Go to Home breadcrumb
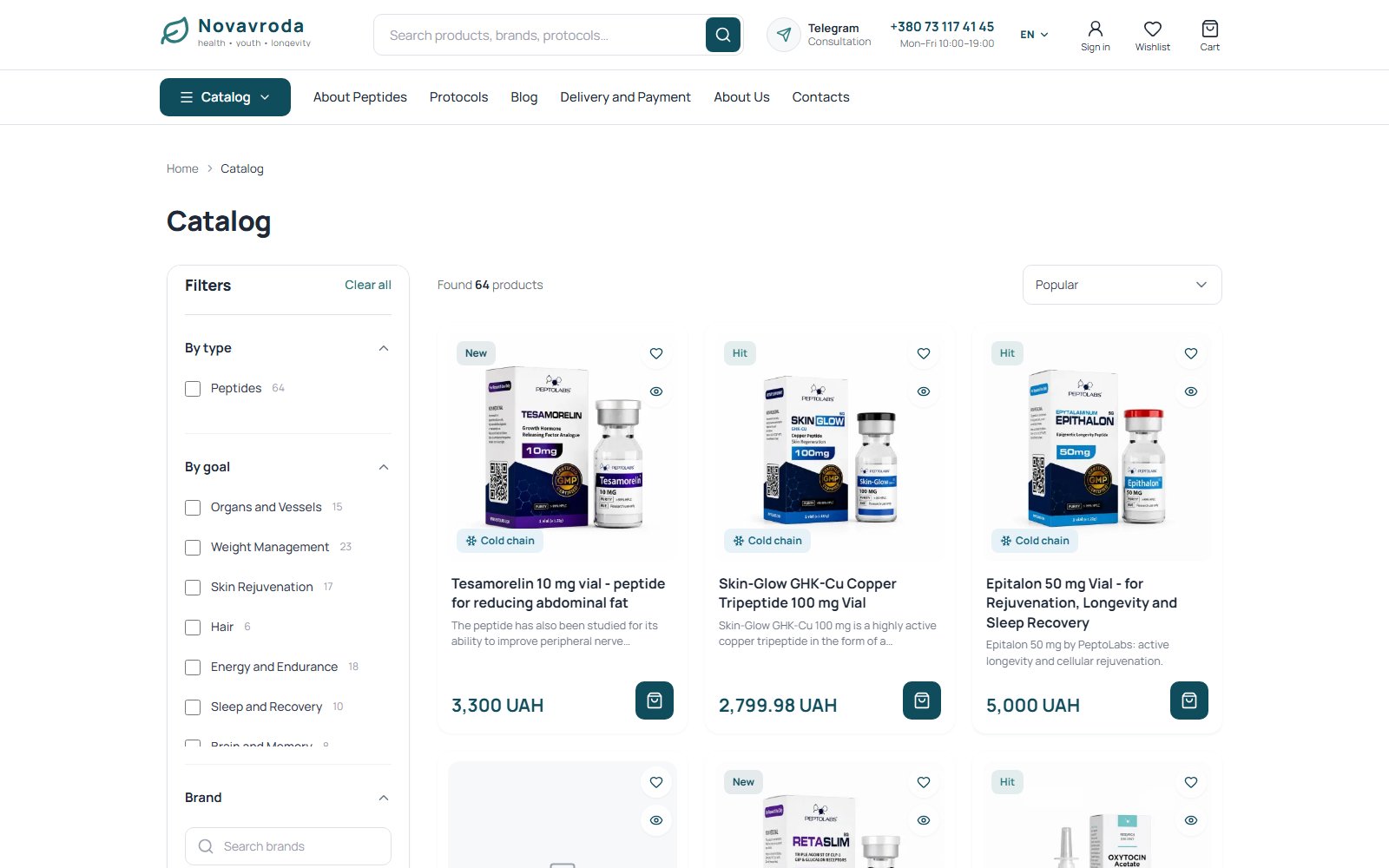The width and height of the screenshot is (1389, 868). point(182,168)
